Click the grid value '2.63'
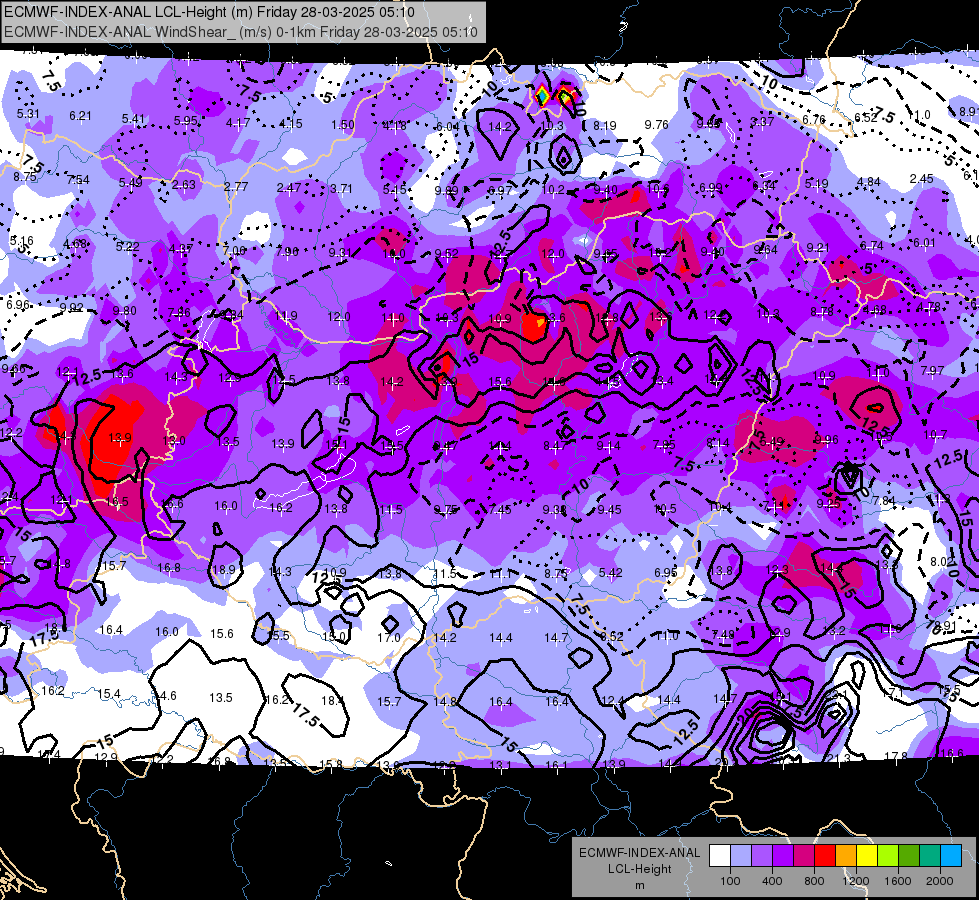 pos(184,184)
